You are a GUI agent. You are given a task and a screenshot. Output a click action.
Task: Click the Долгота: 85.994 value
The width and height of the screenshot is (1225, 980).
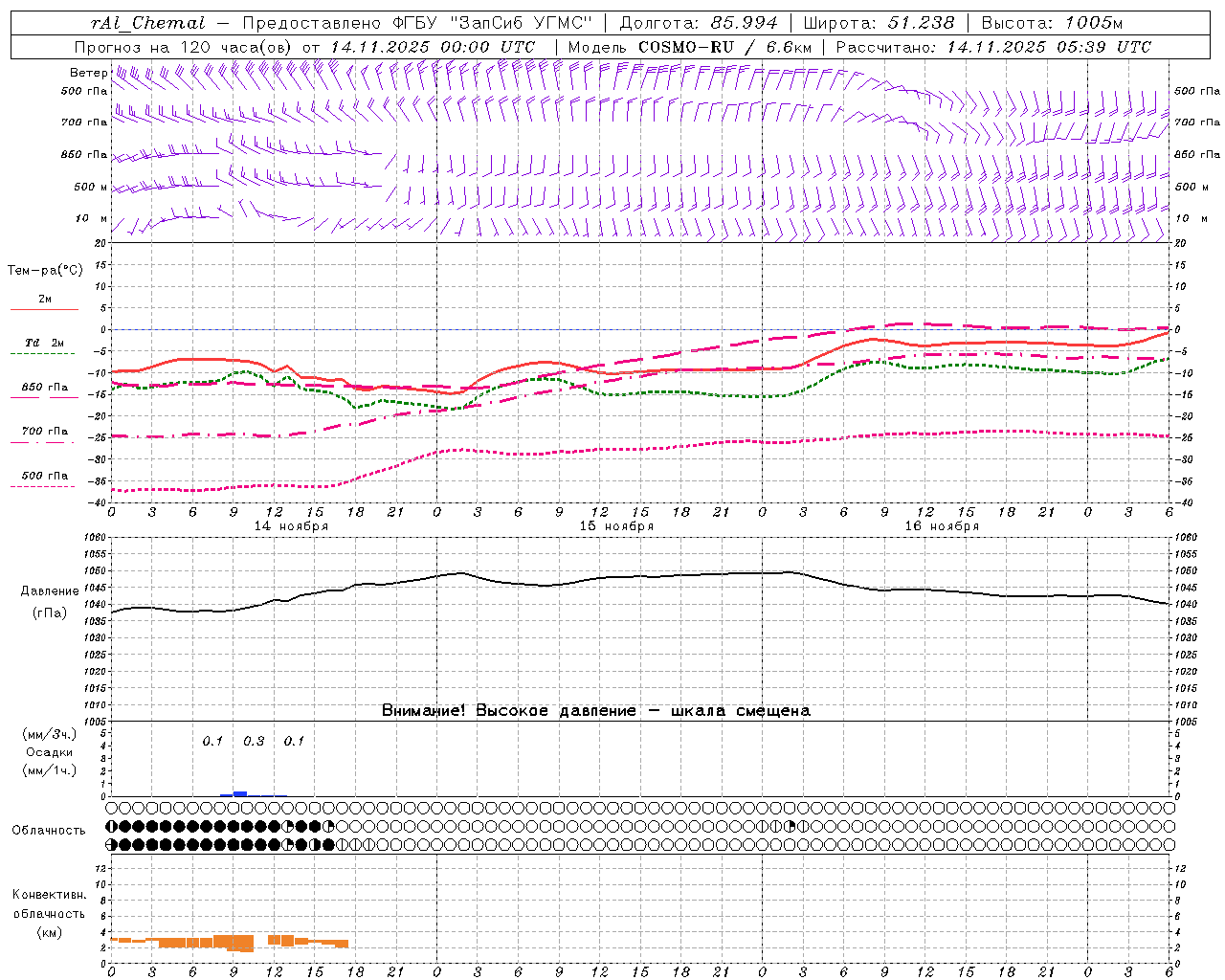(700, 23)
